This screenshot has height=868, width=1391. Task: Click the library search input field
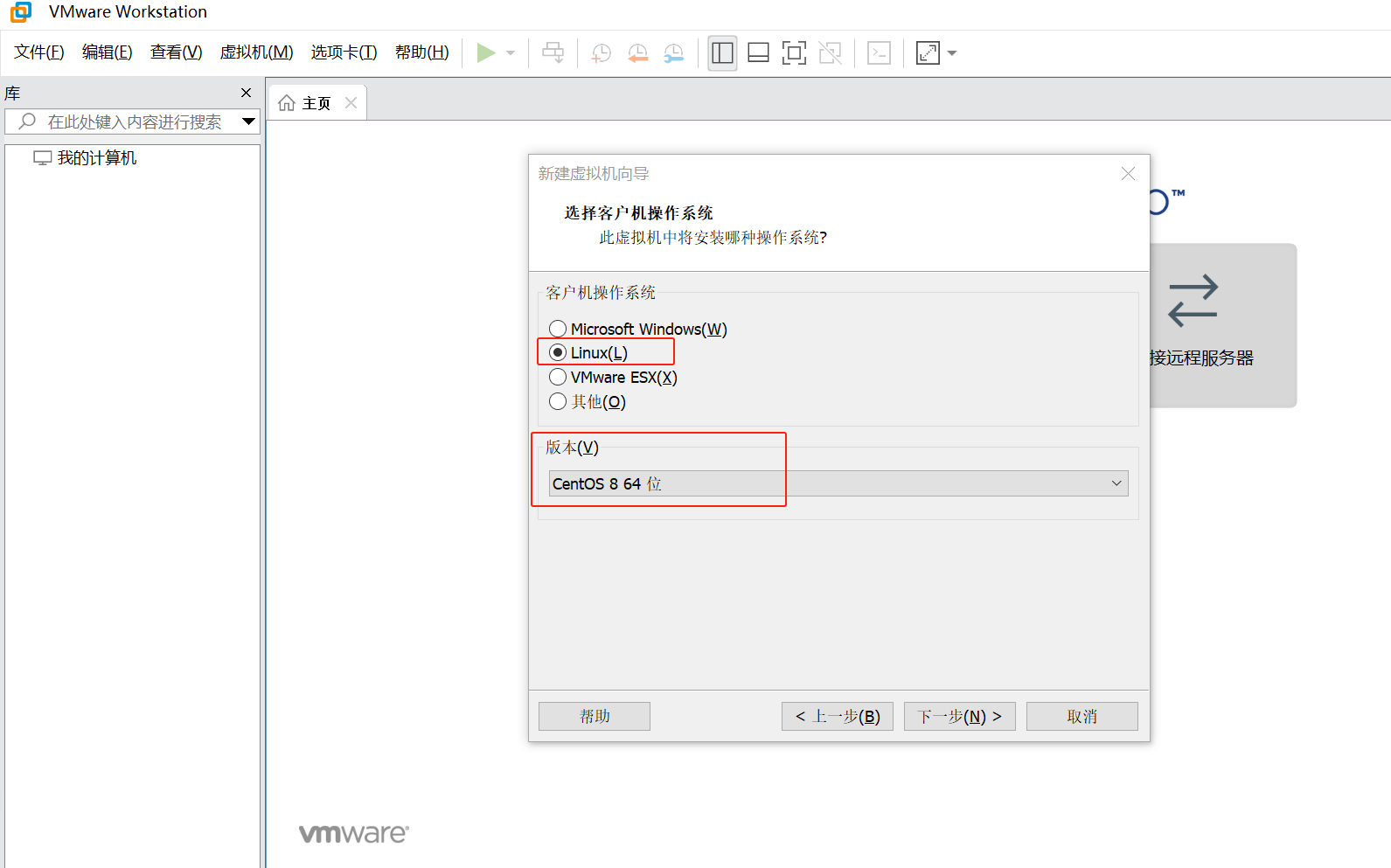tap(132, 122)
